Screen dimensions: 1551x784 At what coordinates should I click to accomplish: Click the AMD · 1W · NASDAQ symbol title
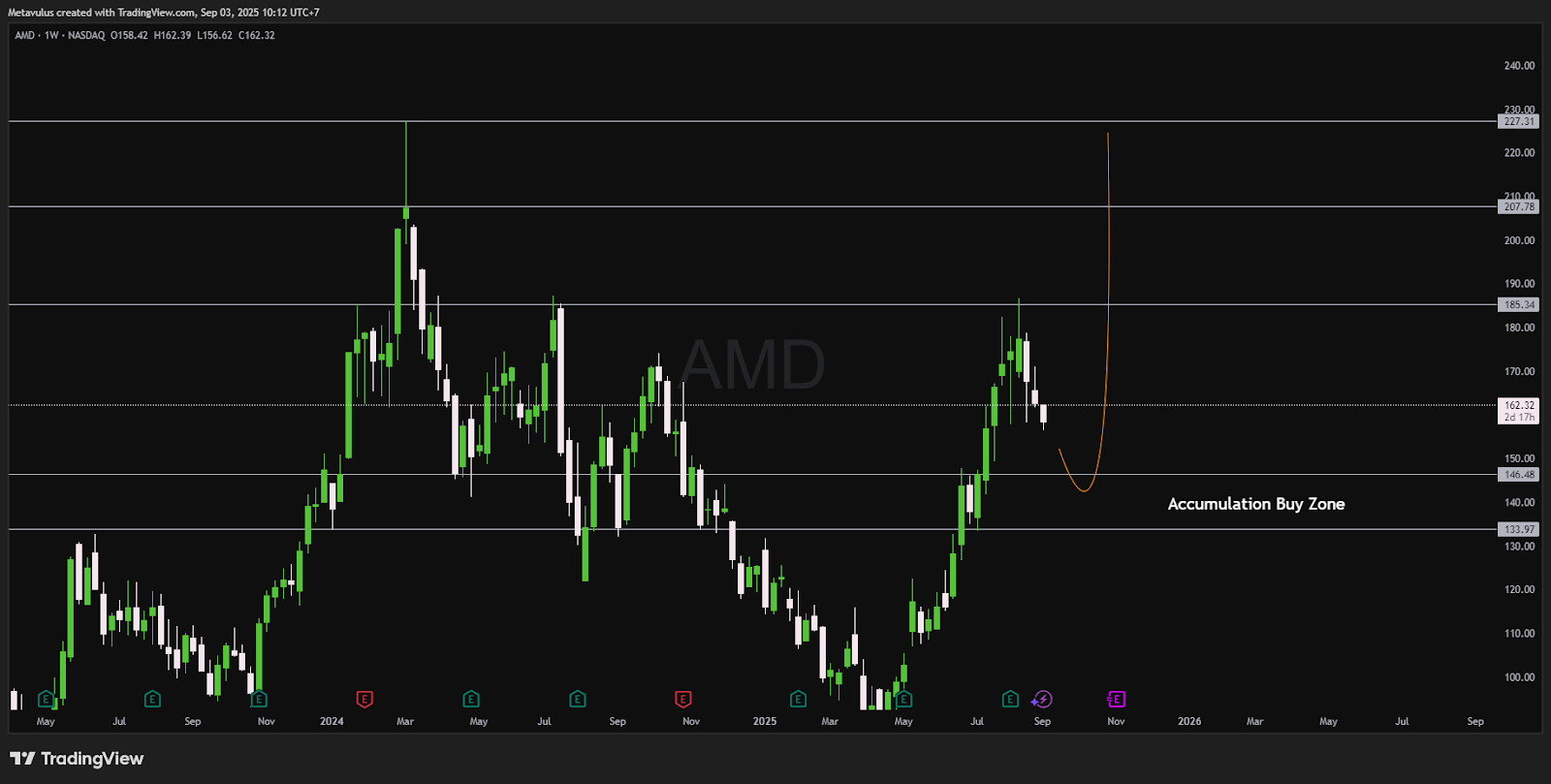click(x=59, y=35)
